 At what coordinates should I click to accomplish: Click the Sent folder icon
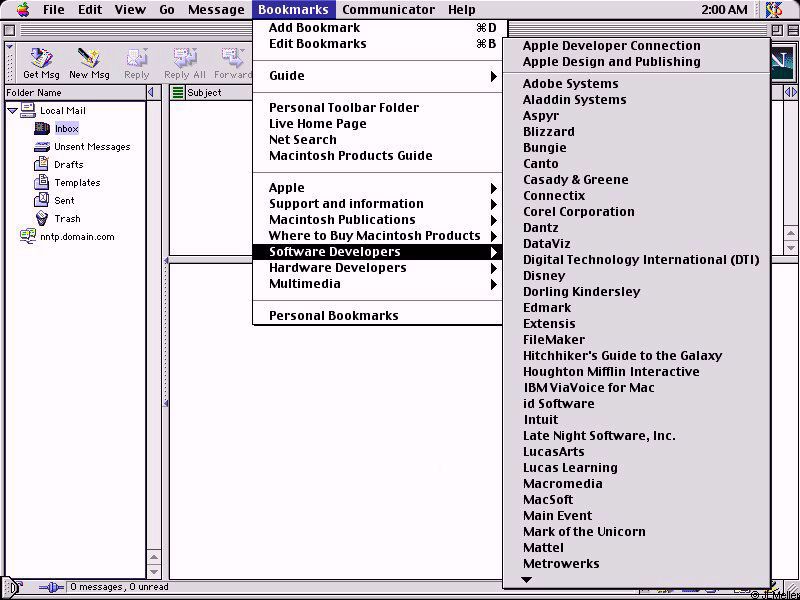point(41,200)
